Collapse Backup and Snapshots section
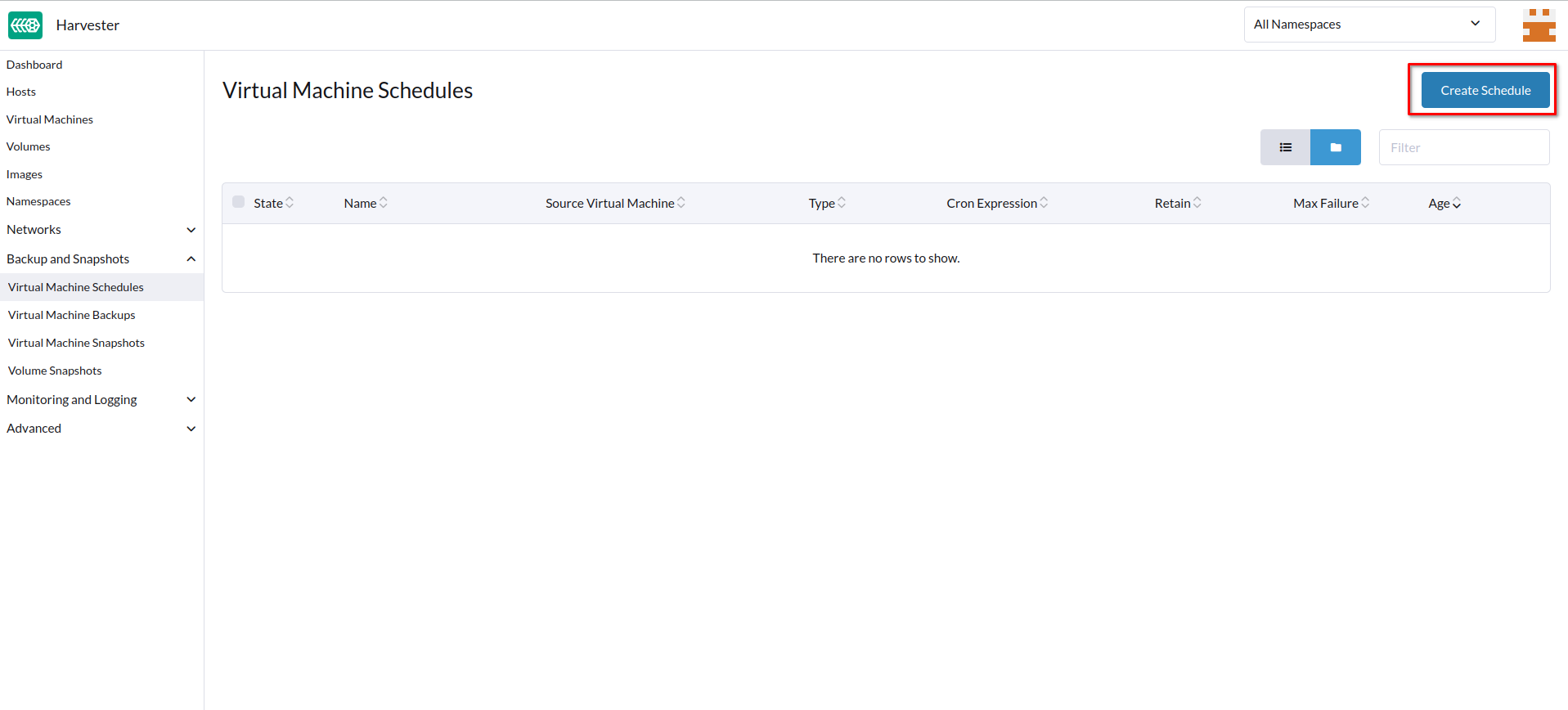 101,259
